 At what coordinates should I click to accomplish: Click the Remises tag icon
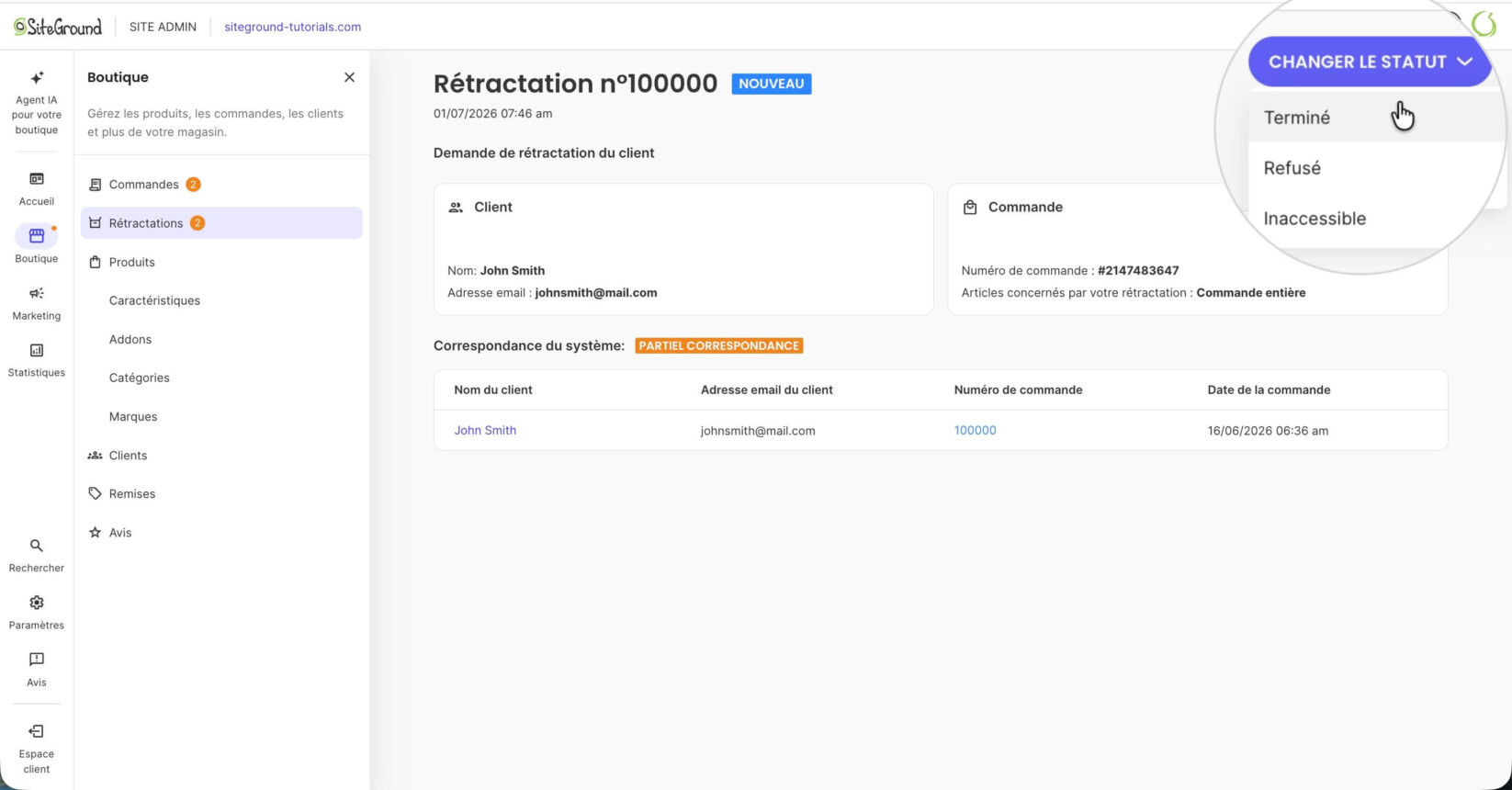click(x=95, y=494)
